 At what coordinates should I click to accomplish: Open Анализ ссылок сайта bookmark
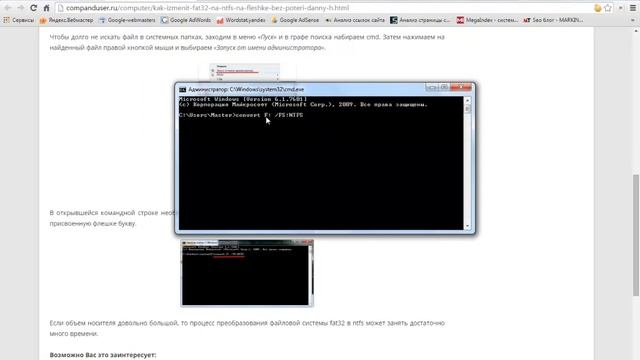(x=355, y=20)
